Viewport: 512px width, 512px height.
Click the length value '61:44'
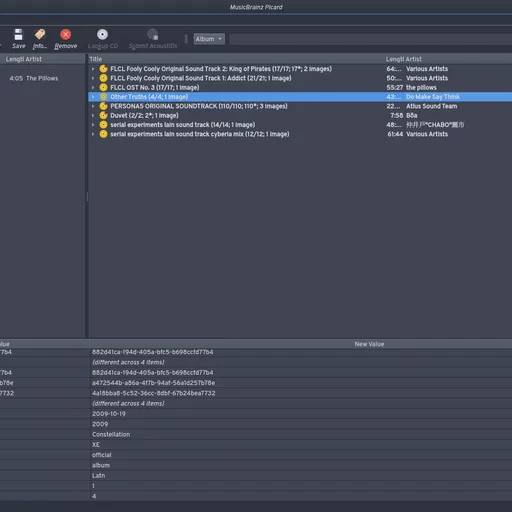[395, 134]
